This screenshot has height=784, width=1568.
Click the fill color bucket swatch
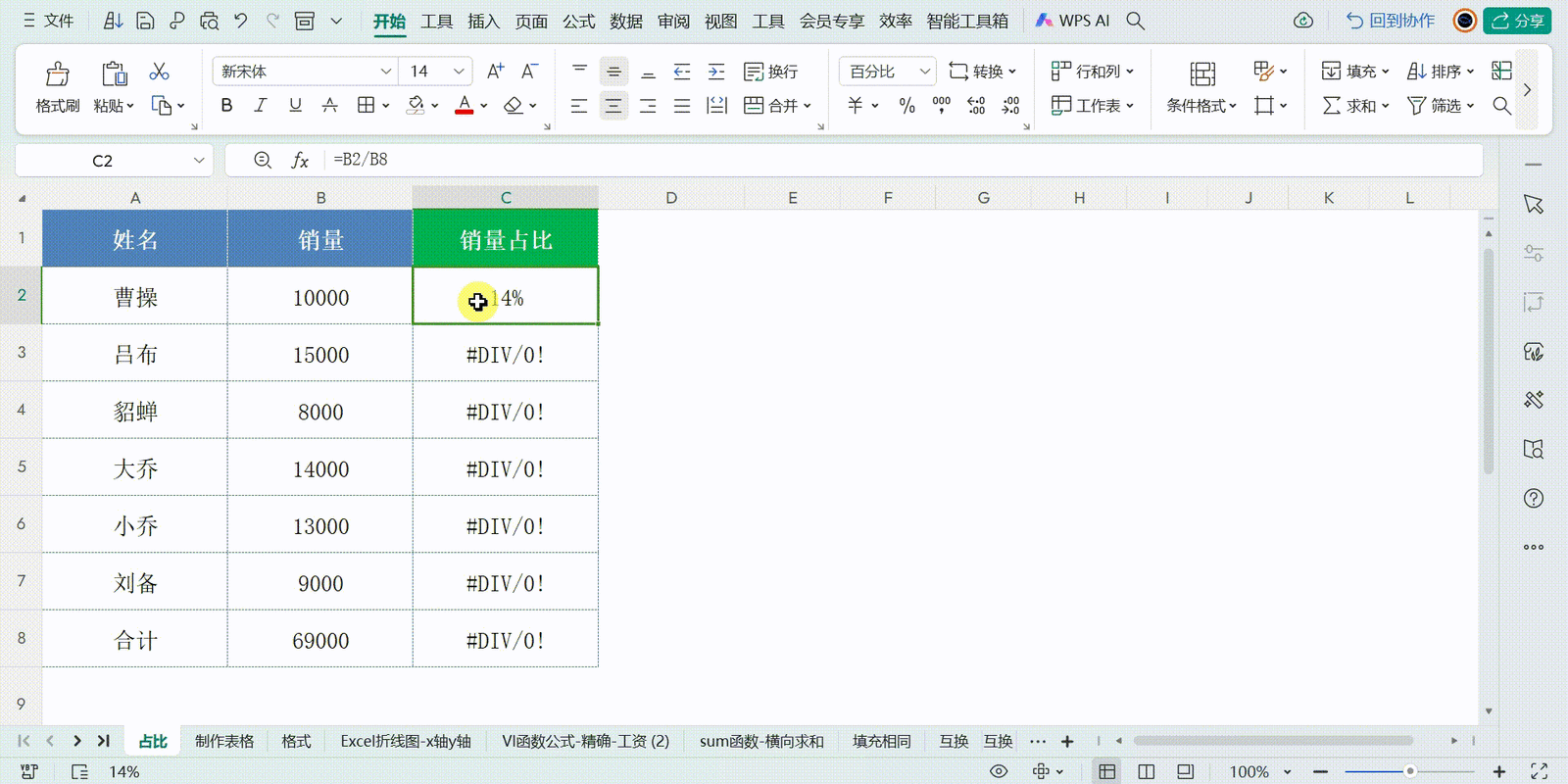click(416, 105)
